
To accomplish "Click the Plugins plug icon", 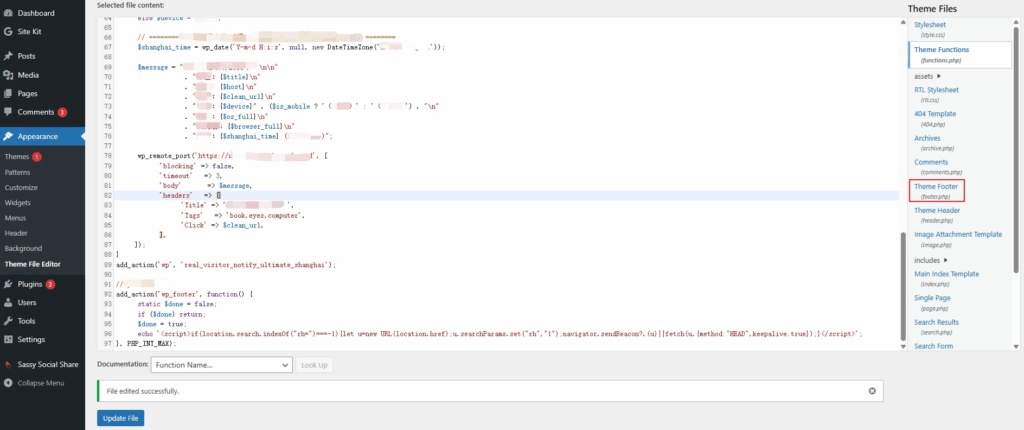I will (x=8, y=284).
